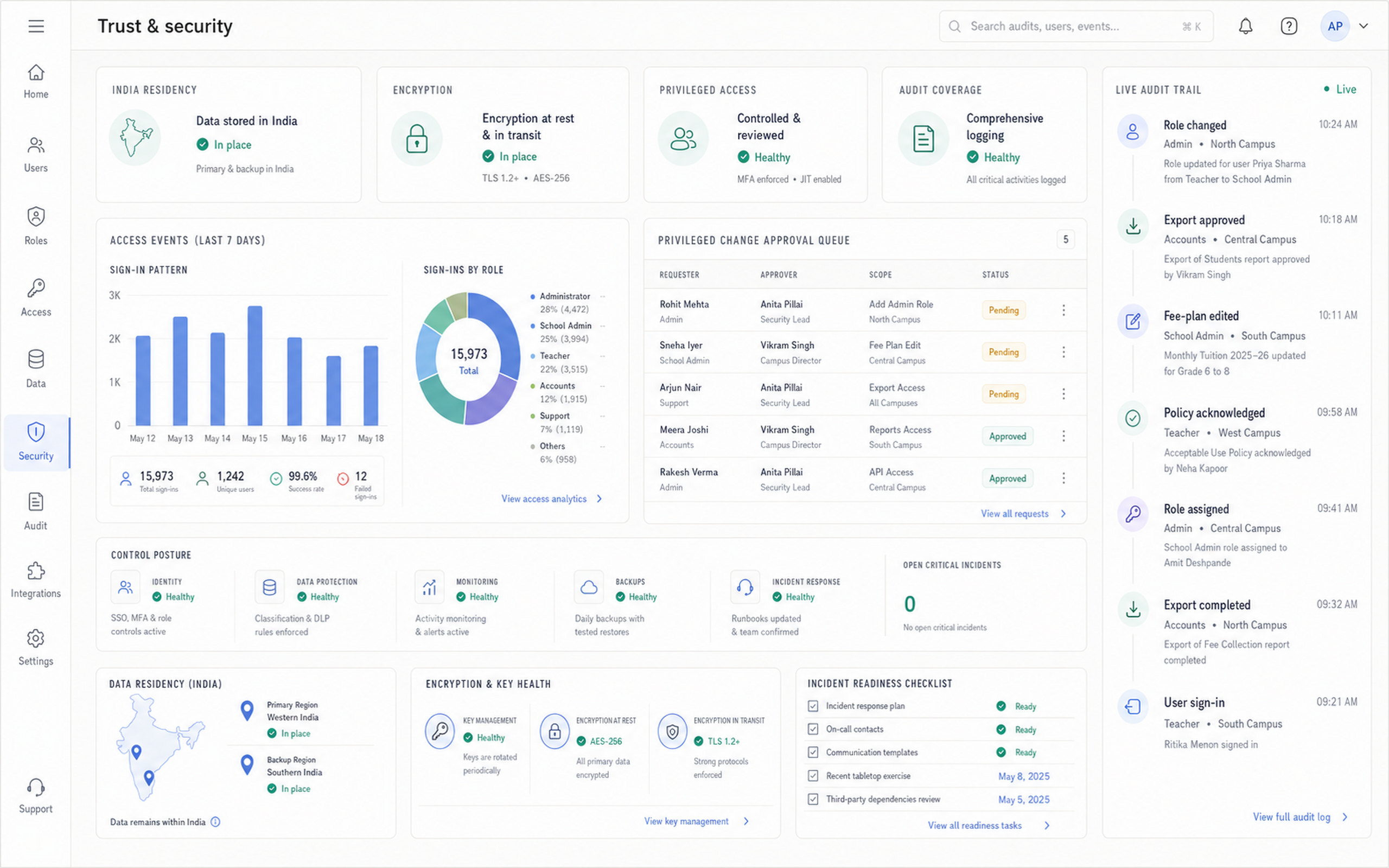Expand the account dropdown chevron
Screen dimensions: 1389x868
[x=1363, y=26]
